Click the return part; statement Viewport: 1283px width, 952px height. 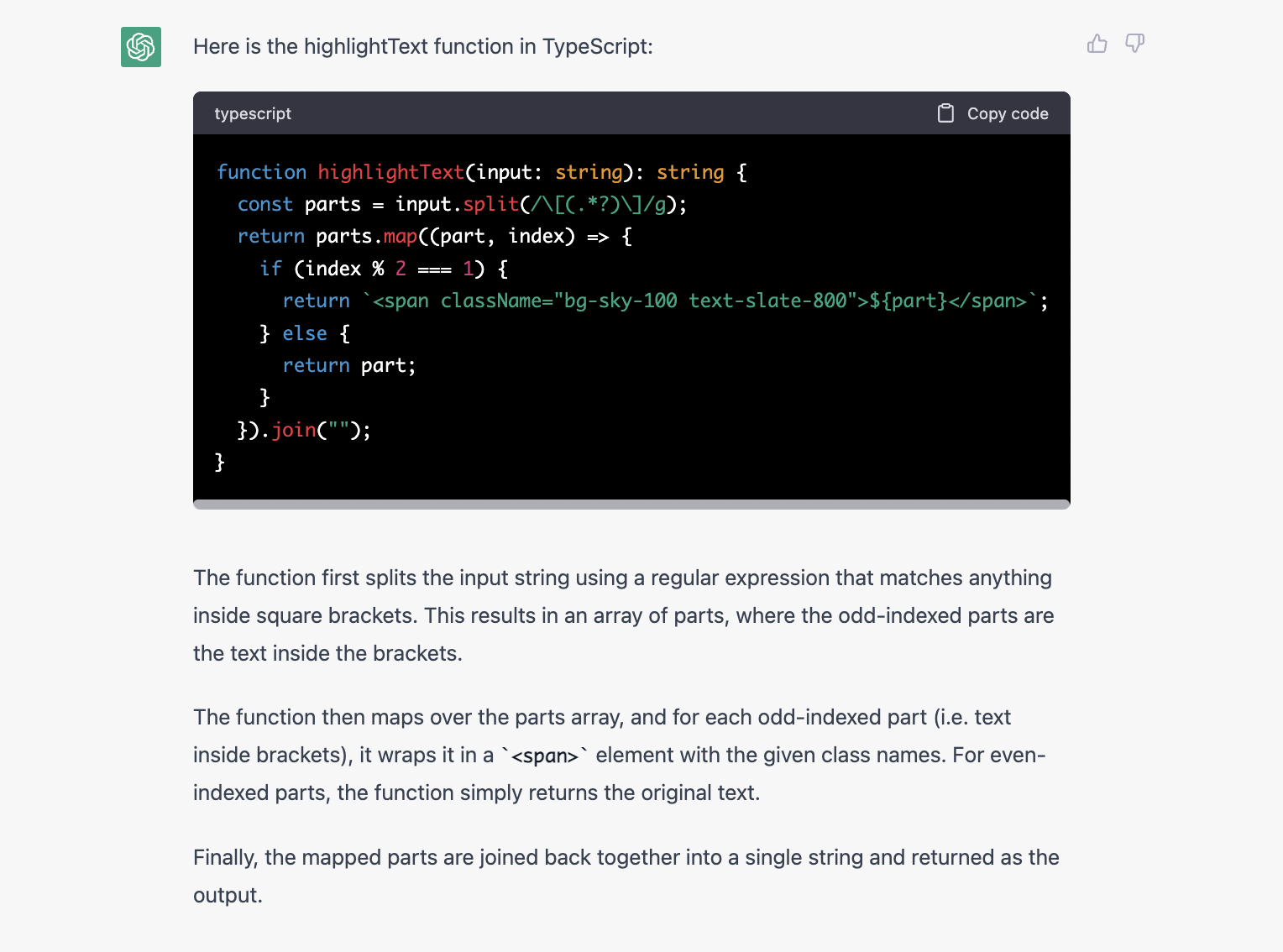click(x=348, y=364)
